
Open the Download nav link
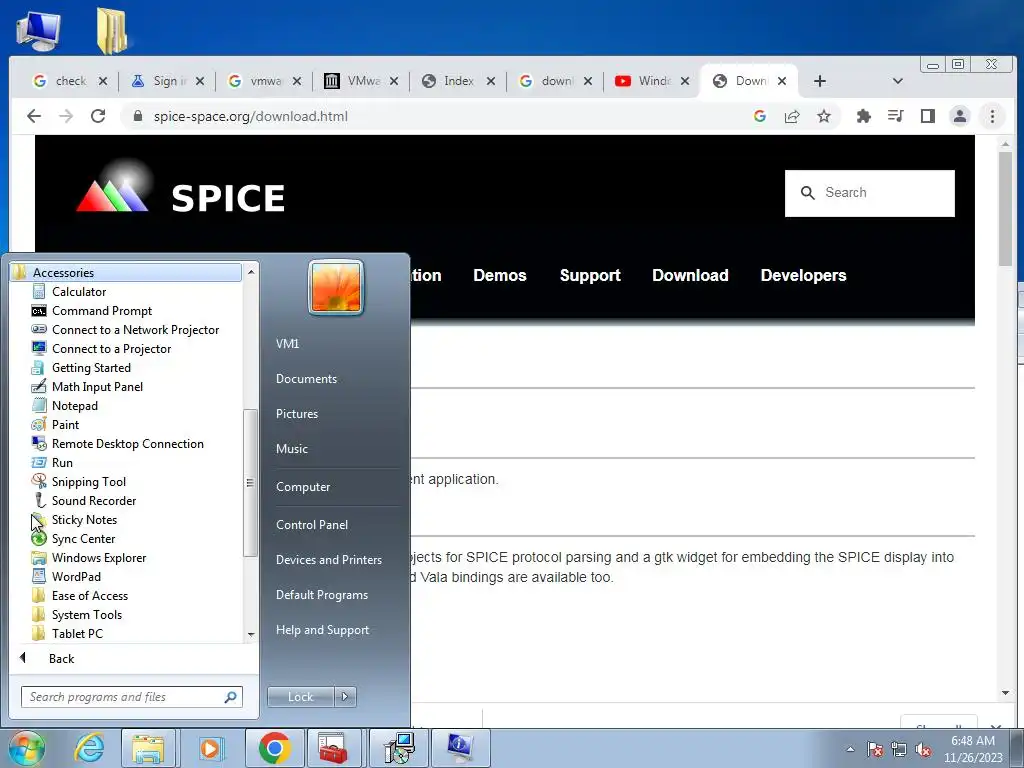click(x=690, y=276)
